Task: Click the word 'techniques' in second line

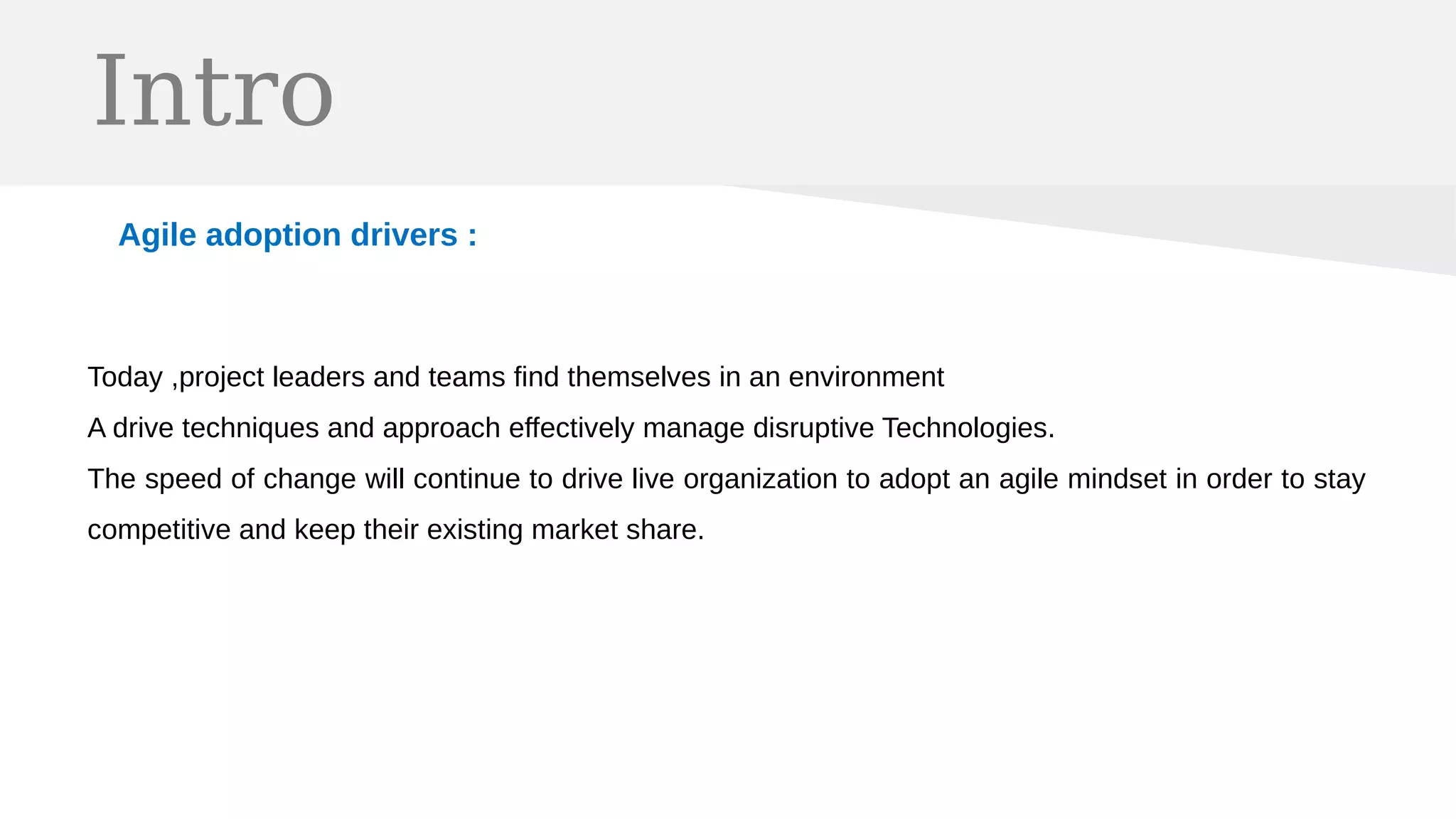Action: click(250, 428)
